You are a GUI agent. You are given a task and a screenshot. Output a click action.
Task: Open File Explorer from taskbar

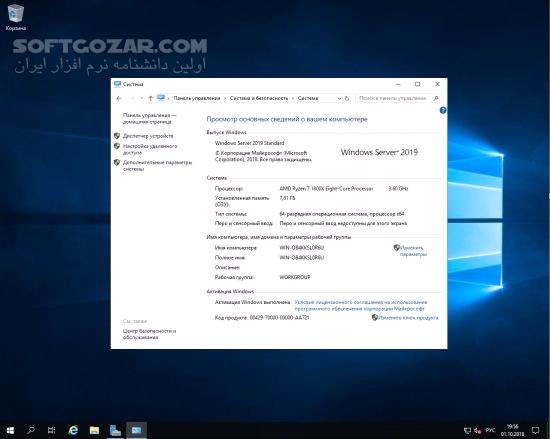[x=94, y=430]
